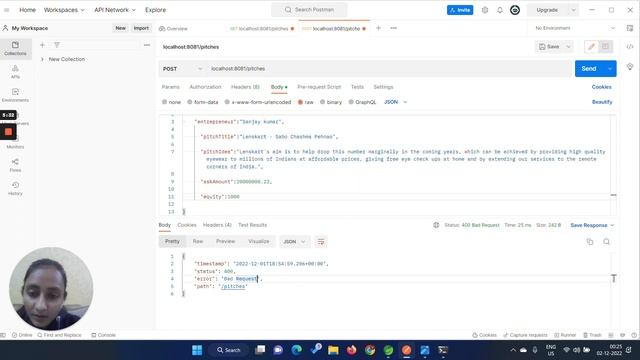Open Save Response dropdown
The height and width of the screenshot is (360, 640).
[592, 225]
